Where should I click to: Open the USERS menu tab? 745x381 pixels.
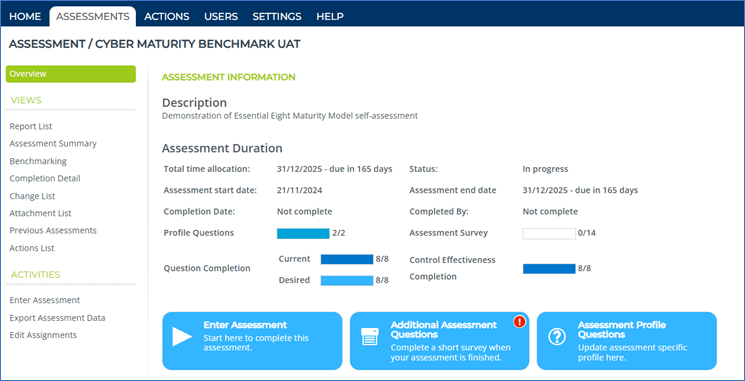click(221, 16)
